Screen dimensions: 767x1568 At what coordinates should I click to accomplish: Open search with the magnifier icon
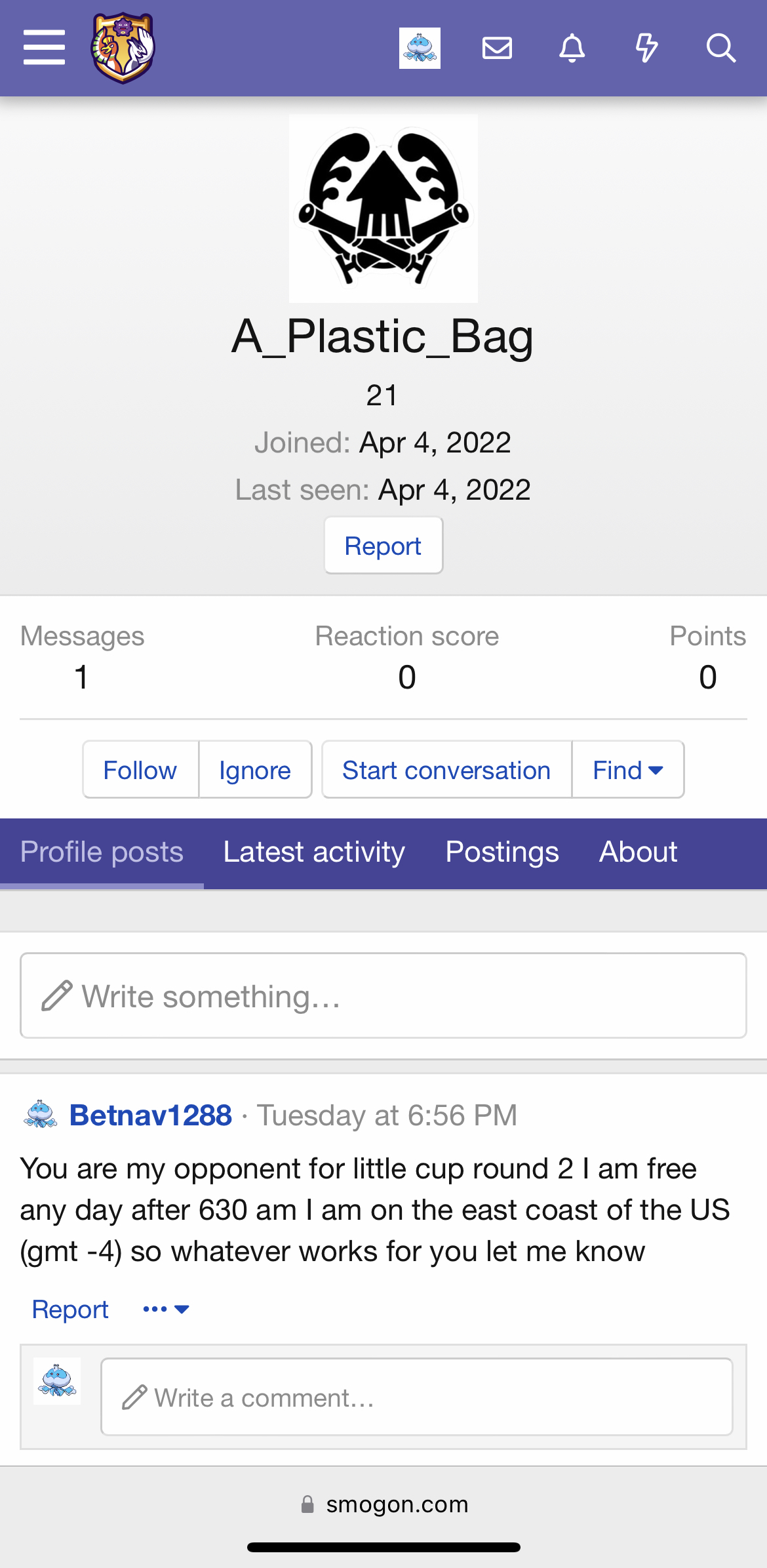[720, 48]
